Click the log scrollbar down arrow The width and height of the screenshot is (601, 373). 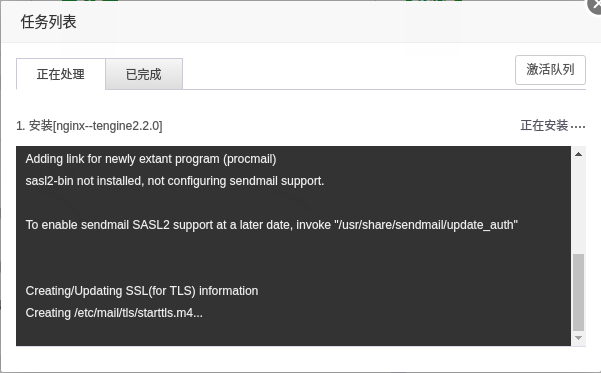point(578,338)
